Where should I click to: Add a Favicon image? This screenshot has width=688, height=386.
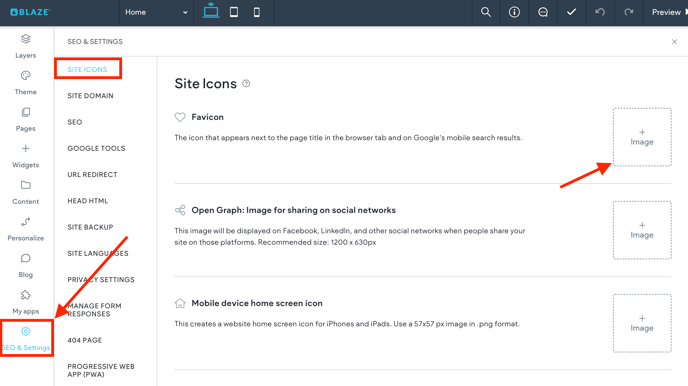pos(642,137)
